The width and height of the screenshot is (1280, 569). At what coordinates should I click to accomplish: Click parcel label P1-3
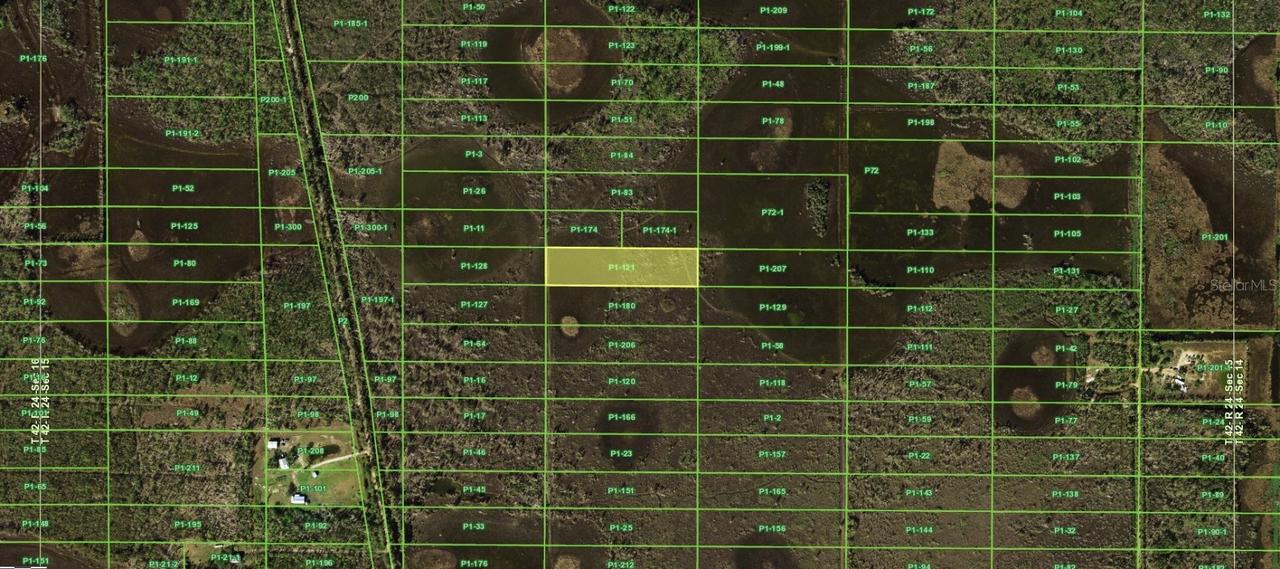coord(474,154)
